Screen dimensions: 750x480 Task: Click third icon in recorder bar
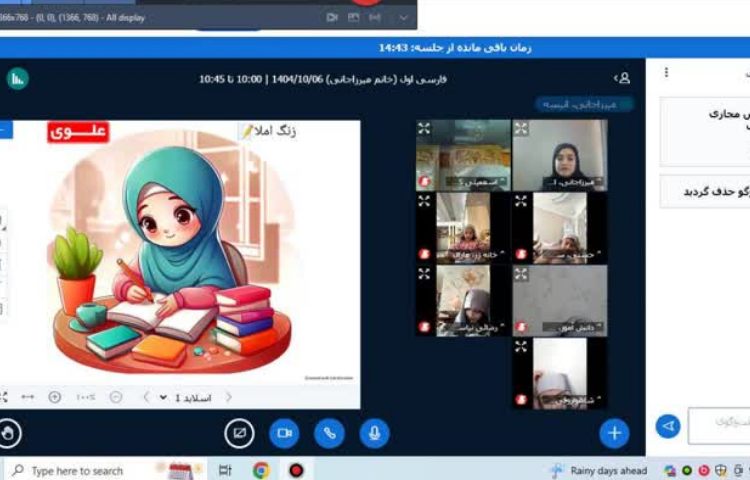coord(375,18)
